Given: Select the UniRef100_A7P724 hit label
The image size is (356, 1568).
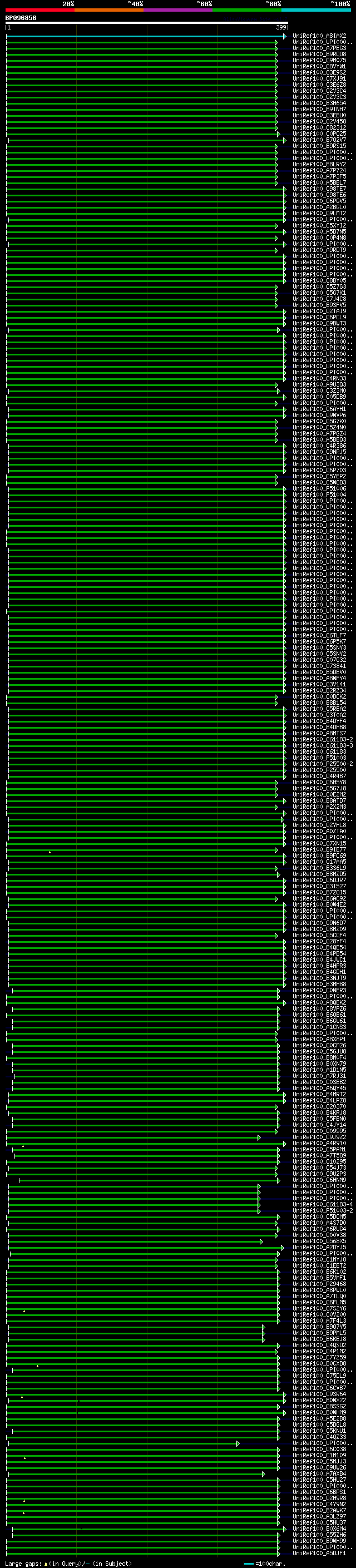Looking at the screenshot, I should click(x=319, y=170).
